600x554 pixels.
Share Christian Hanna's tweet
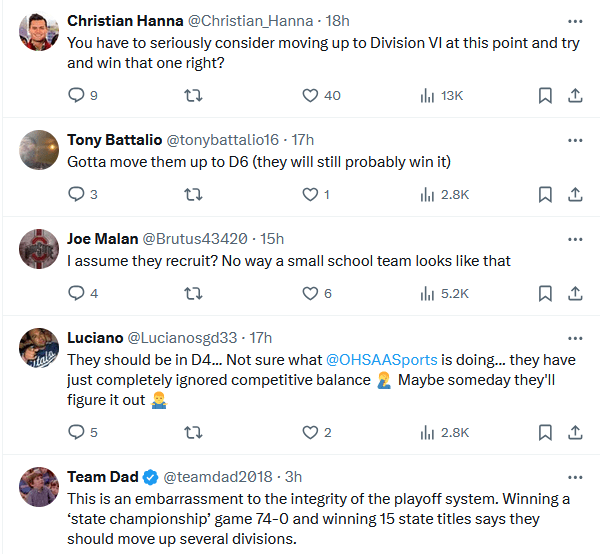click(x=575, y=95)
